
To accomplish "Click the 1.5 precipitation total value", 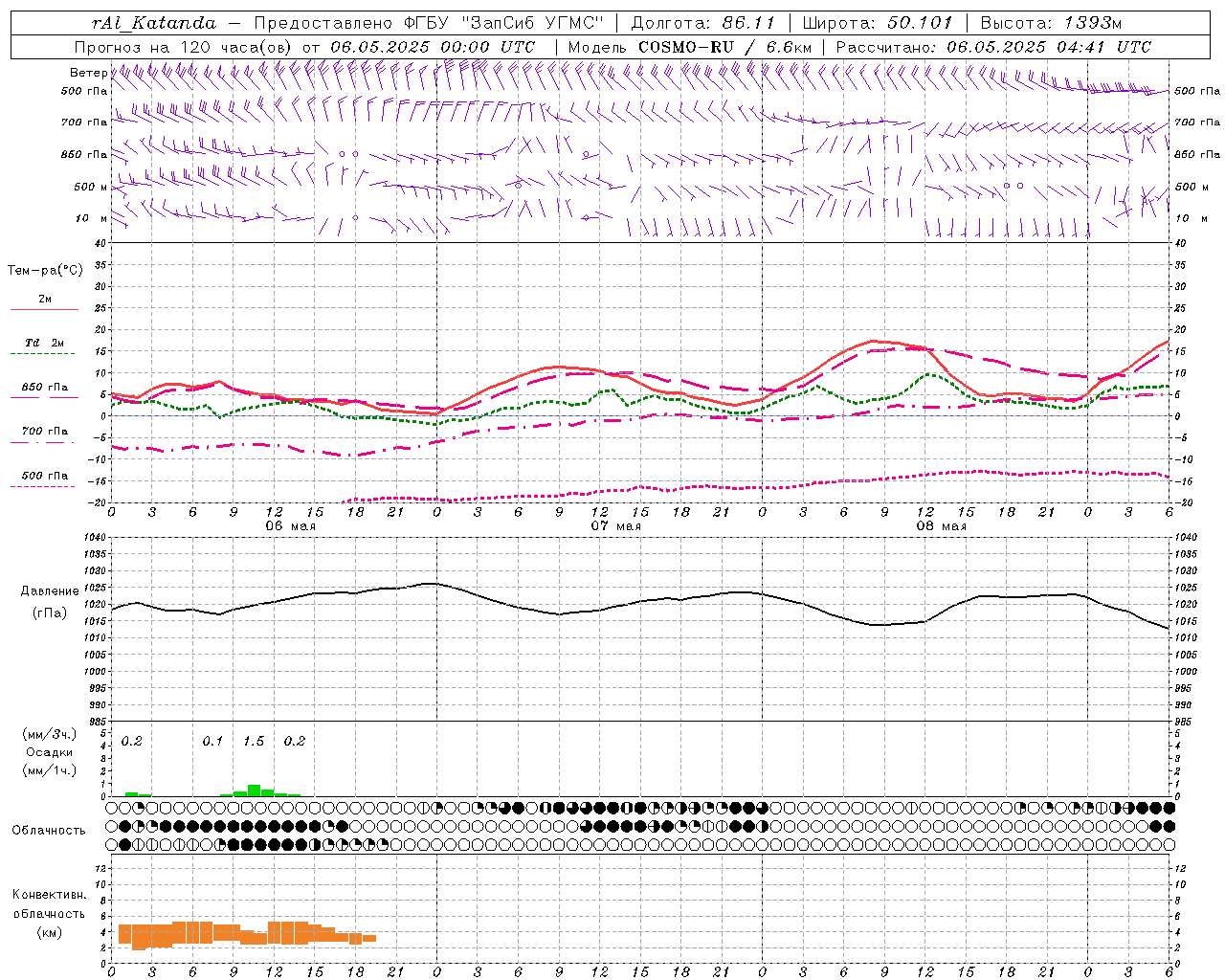I will [x=254, y=742].
